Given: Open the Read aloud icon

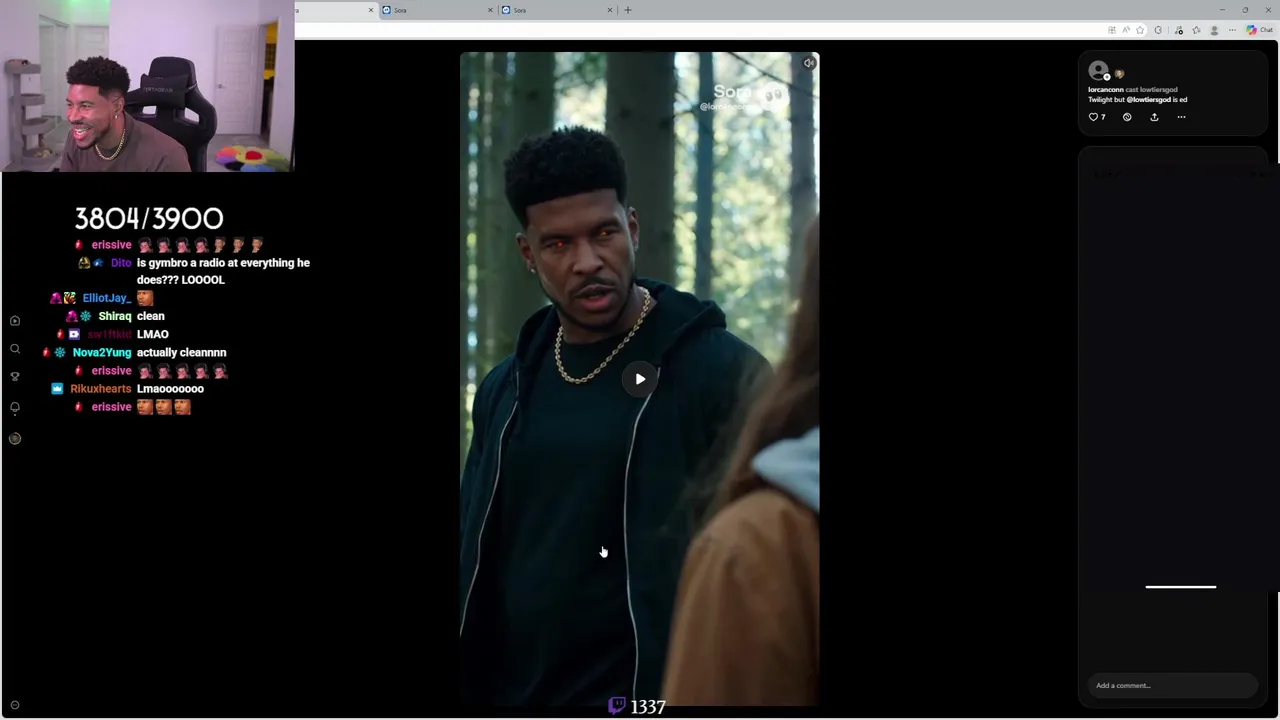Looking at the screenshot, I should pyautogui.click(x=1126, y=30).
